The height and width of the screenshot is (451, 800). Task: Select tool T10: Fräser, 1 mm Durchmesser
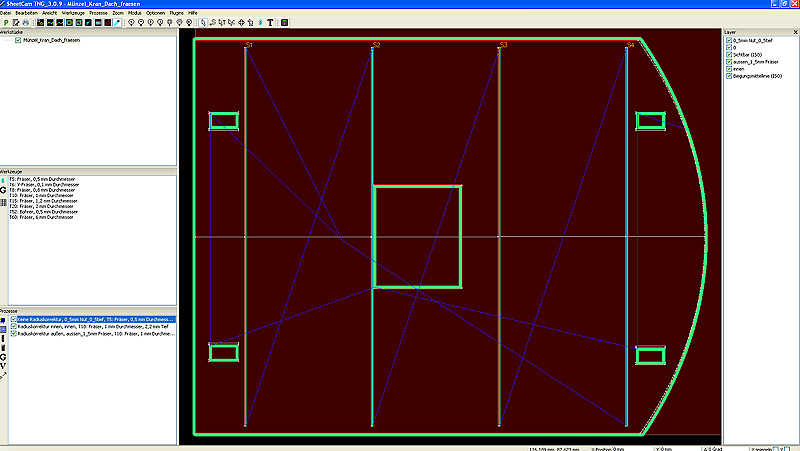41,195
